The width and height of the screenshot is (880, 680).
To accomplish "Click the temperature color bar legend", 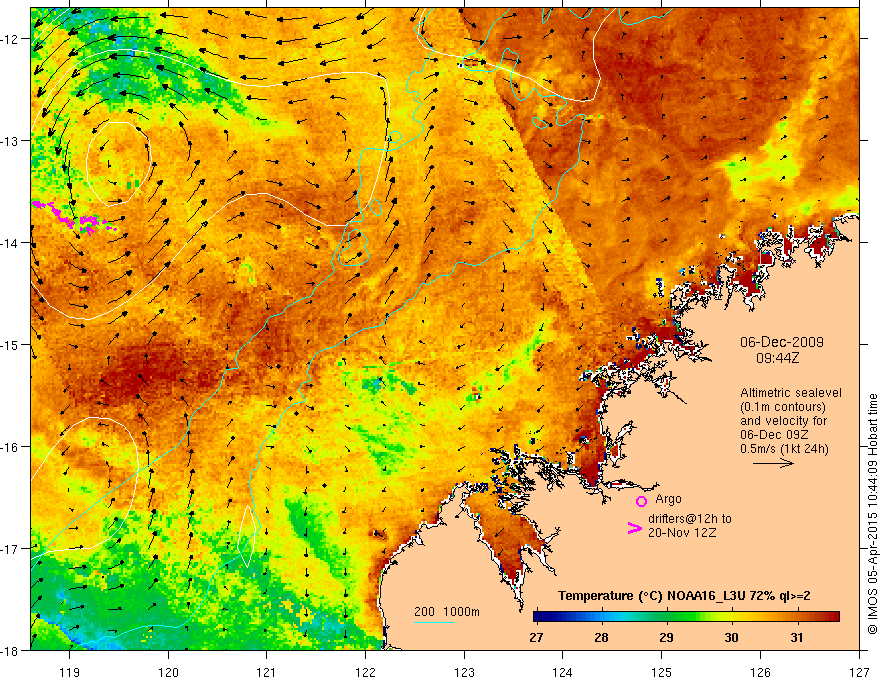I will tap(686, 617).
